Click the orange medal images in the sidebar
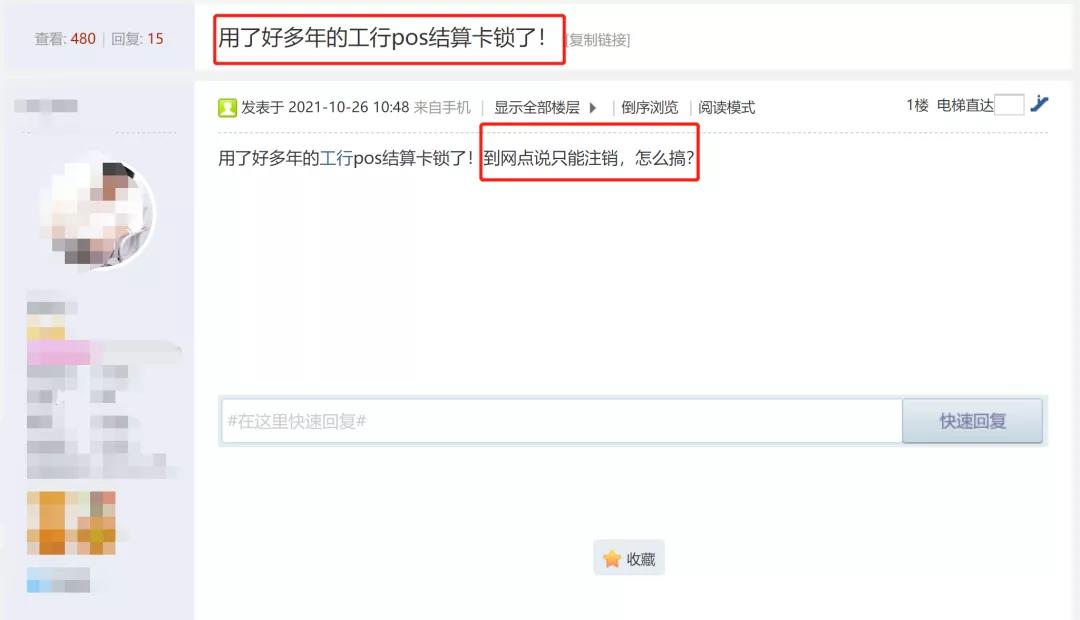Screen dimensions: 1080x620 72,523
